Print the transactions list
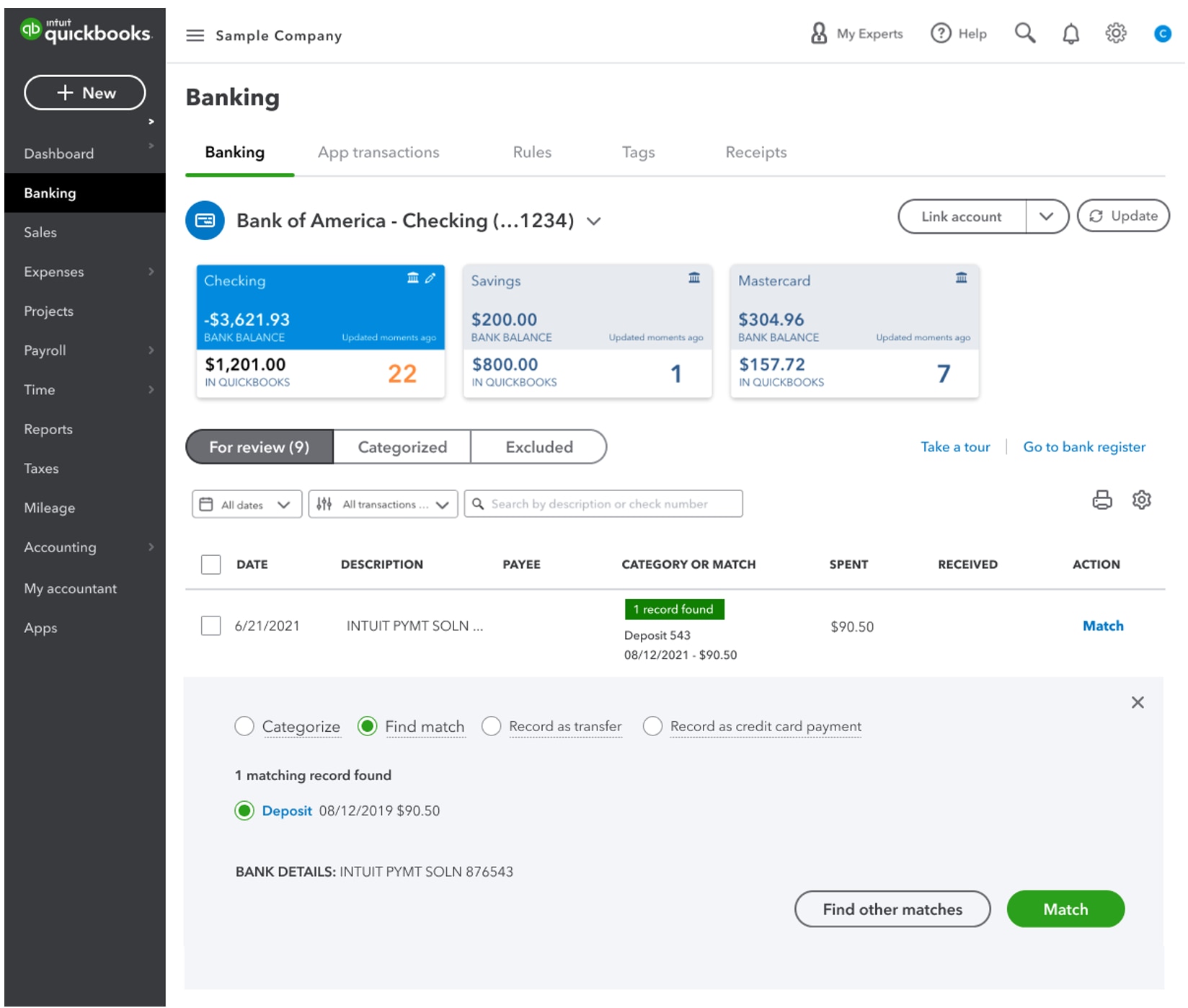Image resolution: width=1188 pixels, height=1008 pixels. [x=1101, y=500]
